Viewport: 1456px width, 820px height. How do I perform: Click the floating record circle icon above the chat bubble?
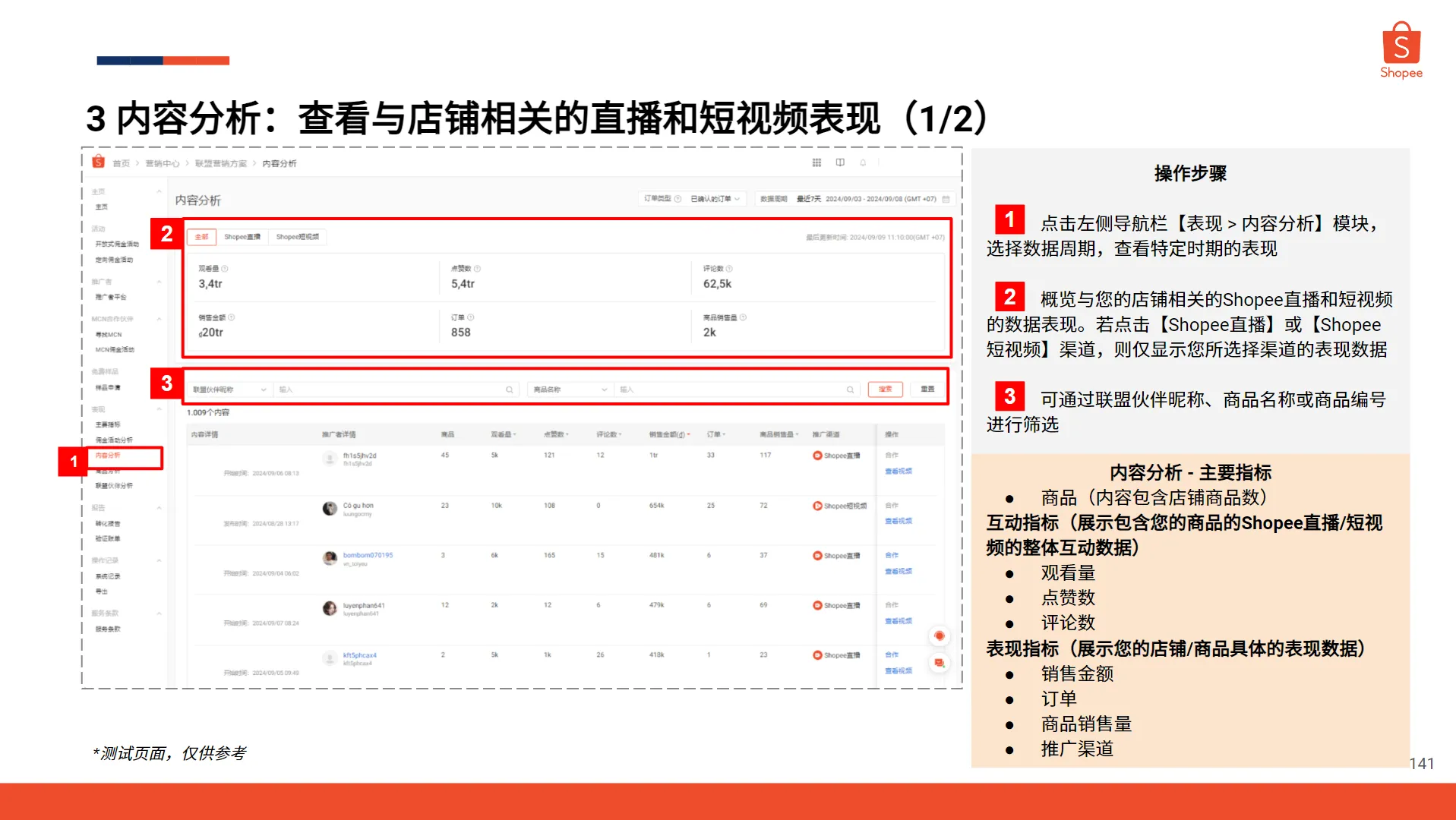[x=939, y=635]
